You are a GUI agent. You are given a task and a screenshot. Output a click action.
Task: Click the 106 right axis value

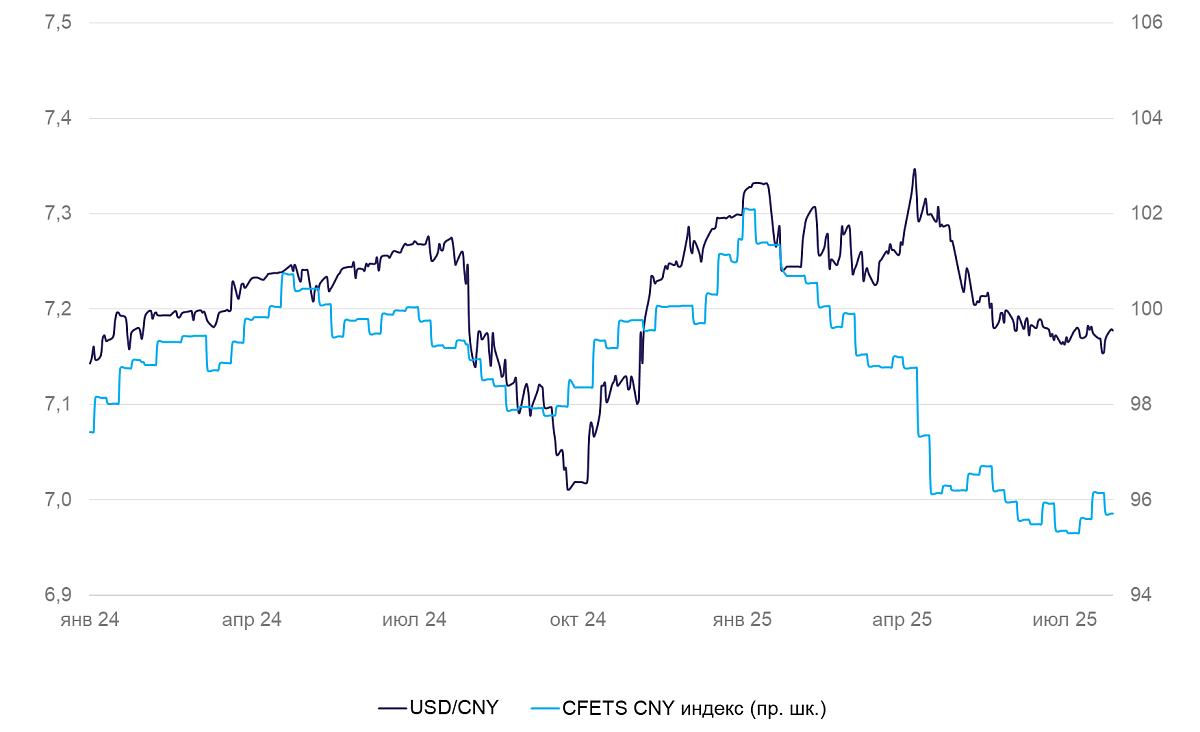tap(1146, 23)
